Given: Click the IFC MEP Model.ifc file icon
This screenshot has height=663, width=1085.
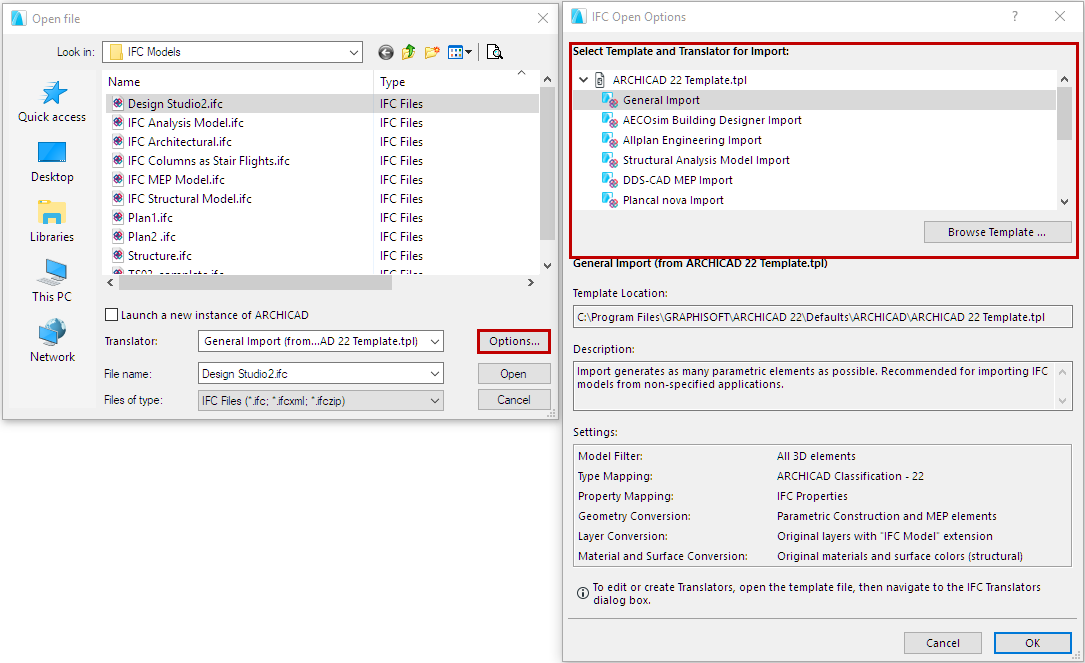Looking at the screenshot, I should pos(118,179).
